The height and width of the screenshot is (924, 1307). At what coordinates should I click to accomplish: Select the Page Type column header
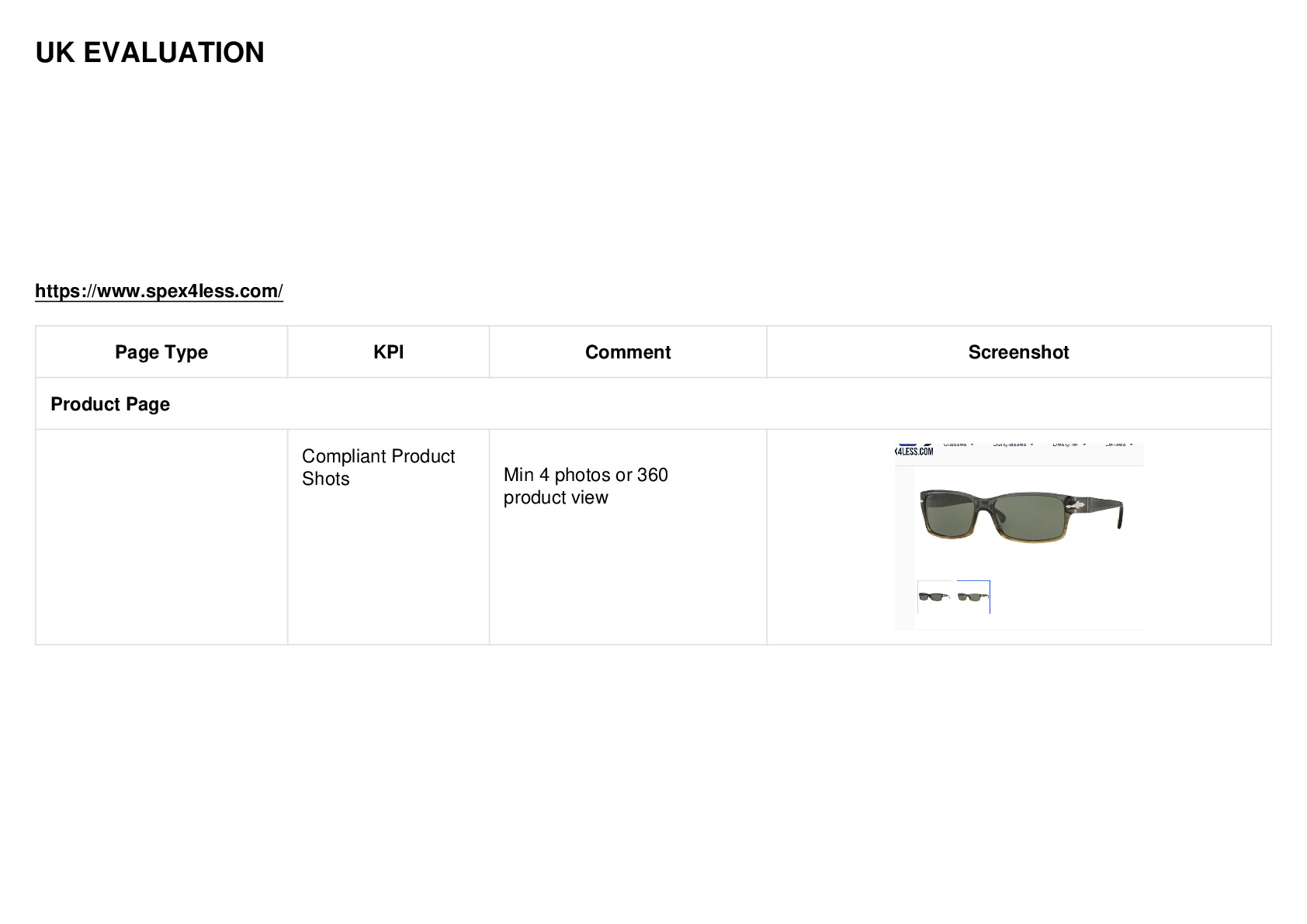(x=161, y=352)
